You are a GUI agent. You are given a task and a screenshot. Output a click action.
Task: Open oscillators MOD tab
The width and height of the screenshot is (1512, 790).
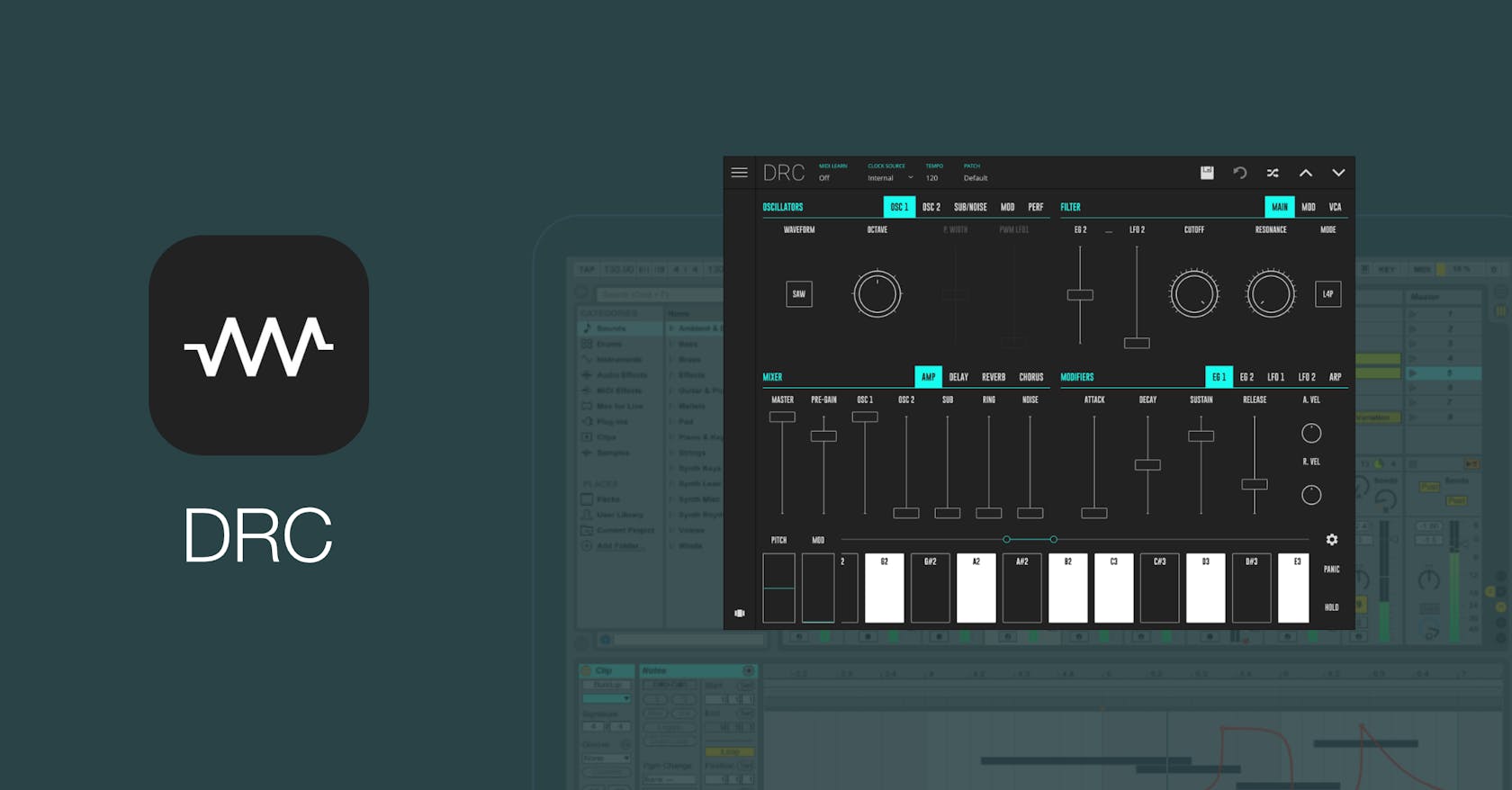1008,207
